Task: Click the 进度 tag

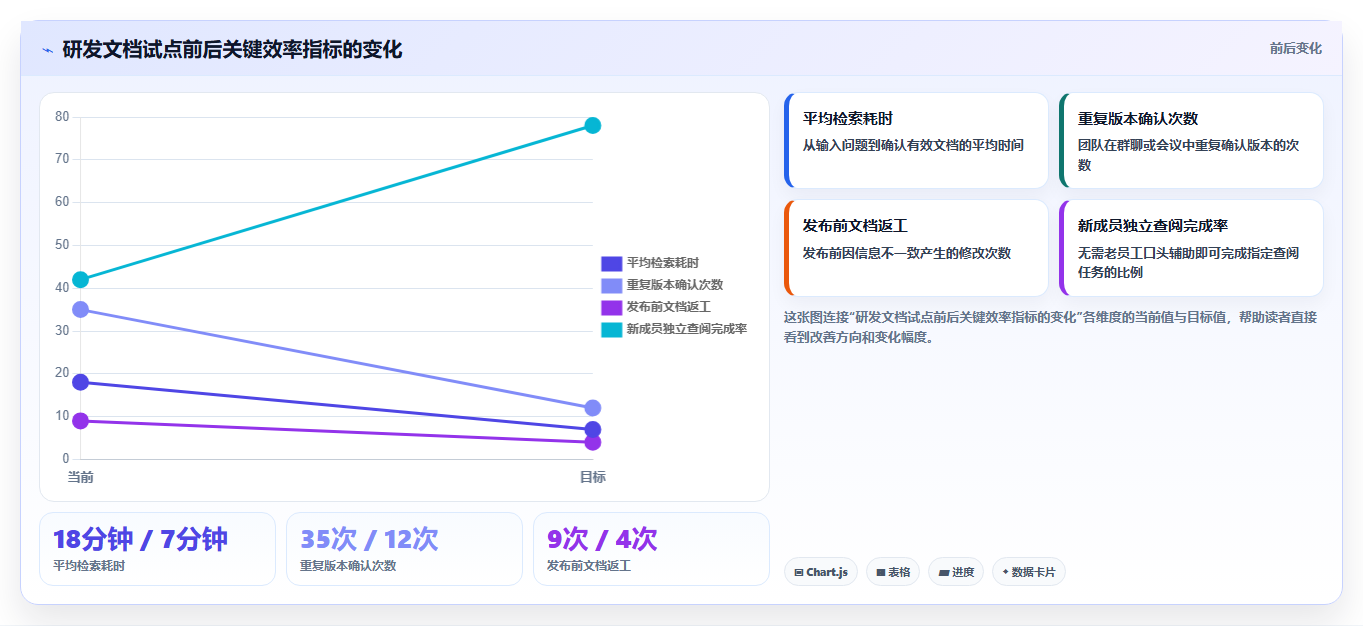Action: point(956,572)
